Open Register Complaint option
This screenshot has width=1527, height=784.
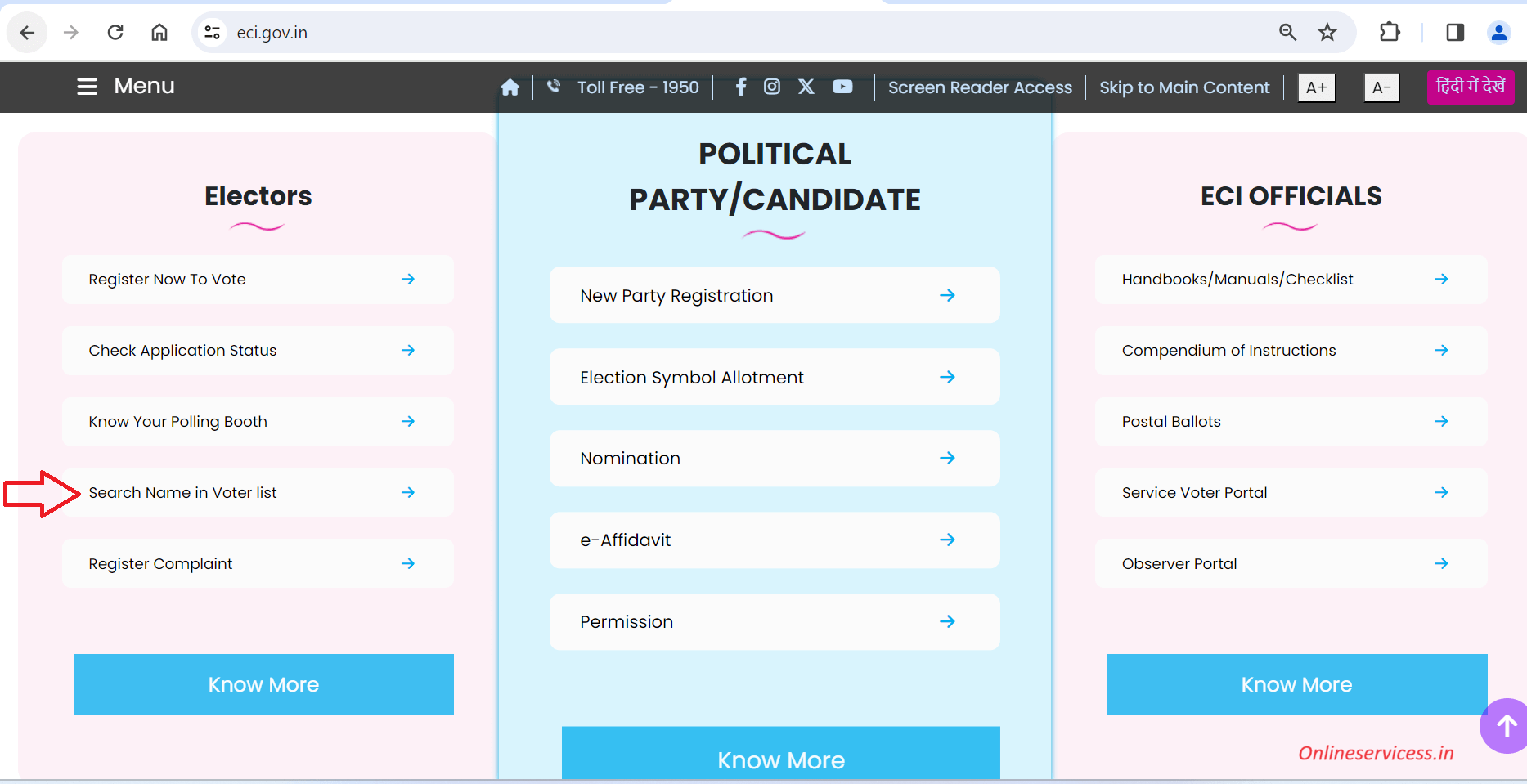pyautogui.click(x=258, y=564)
